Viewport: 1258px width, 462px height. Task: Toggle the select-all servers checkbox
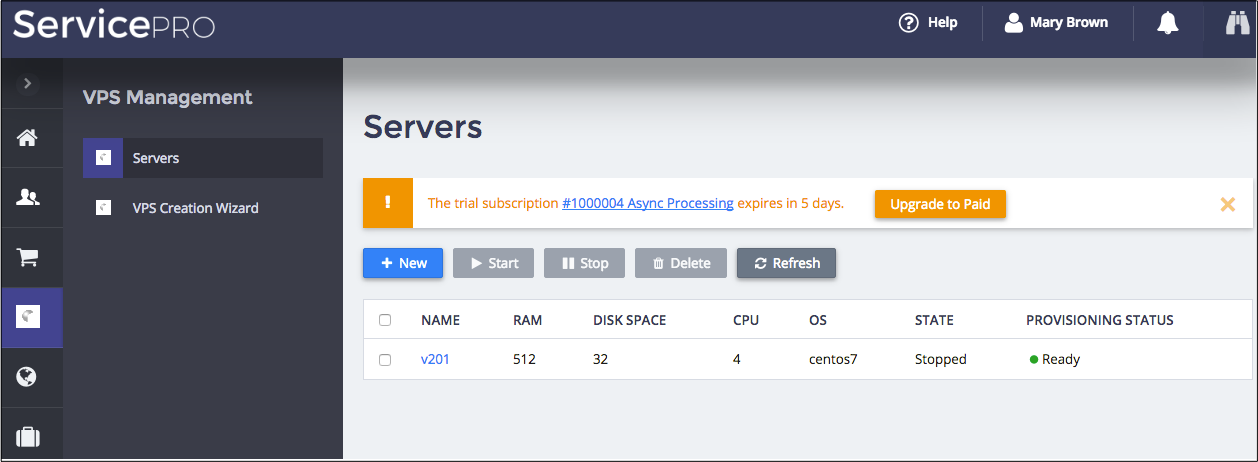tap(385, 320)
